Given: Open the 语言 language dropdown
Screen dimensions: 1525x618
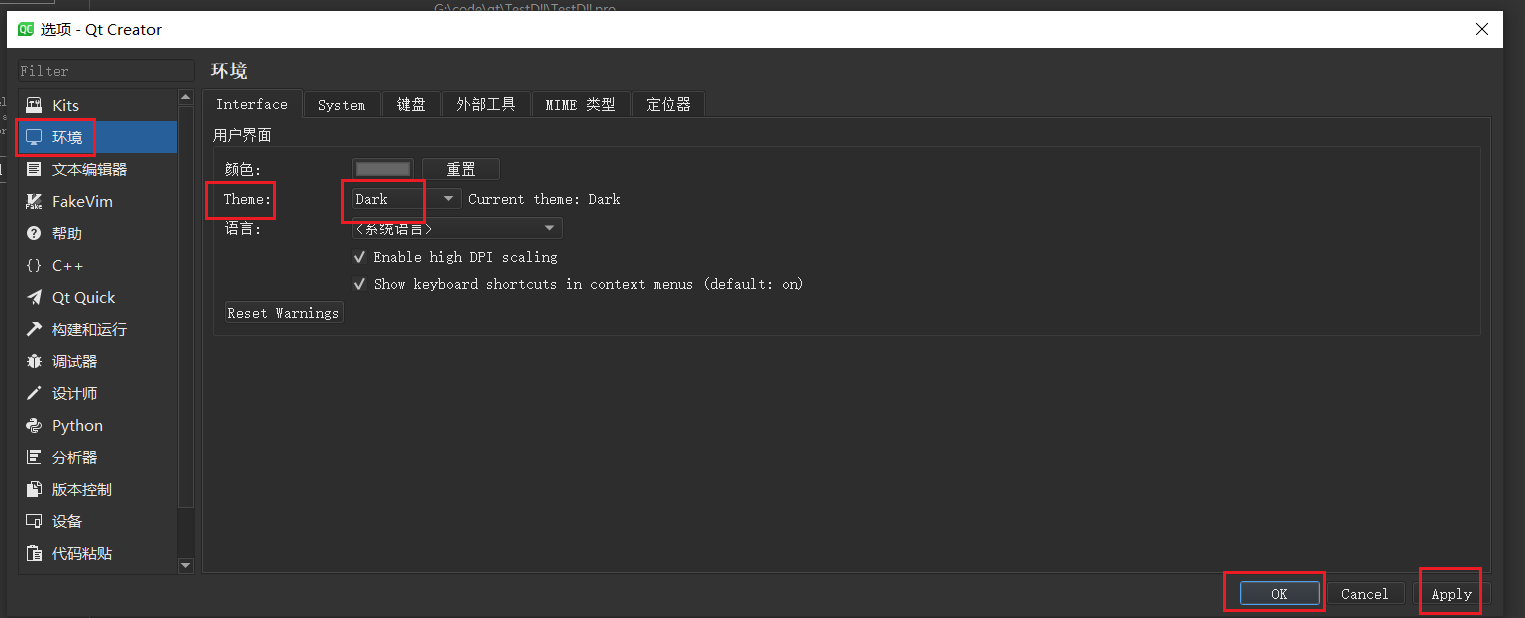Looking at the screenshot, I should pos(457,229).
